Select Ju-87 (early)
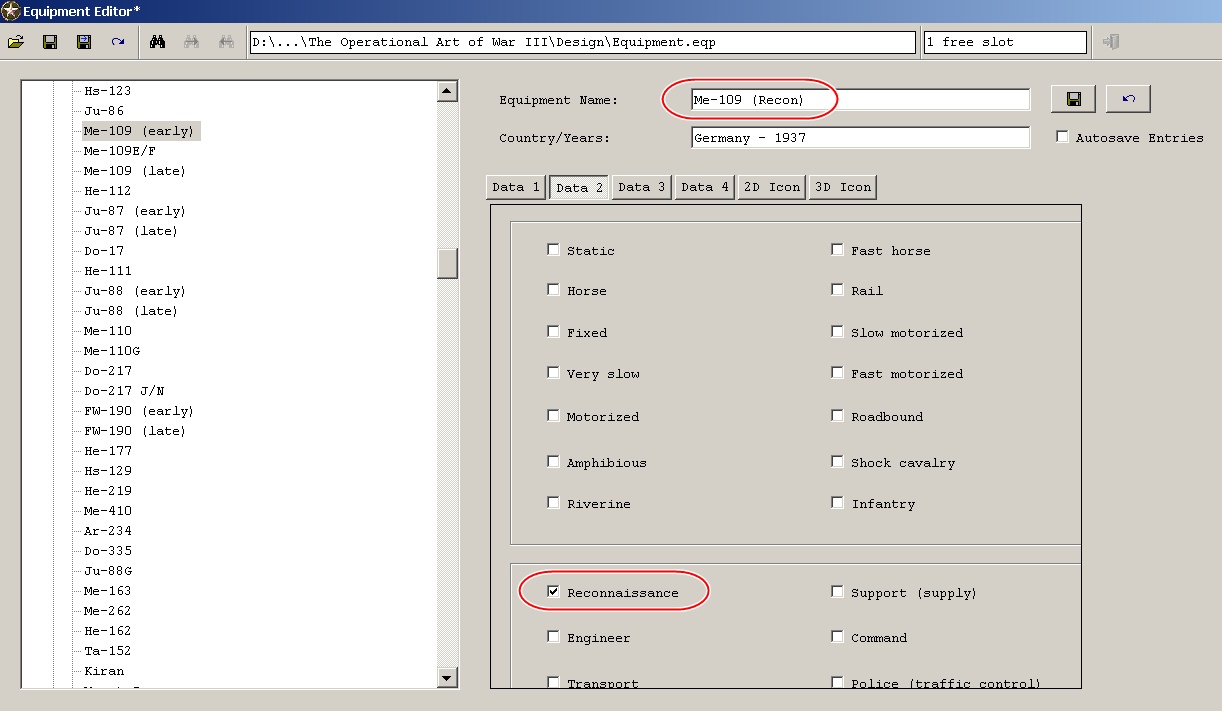This screenshot has width=1222, height=711. coord(135,211)
